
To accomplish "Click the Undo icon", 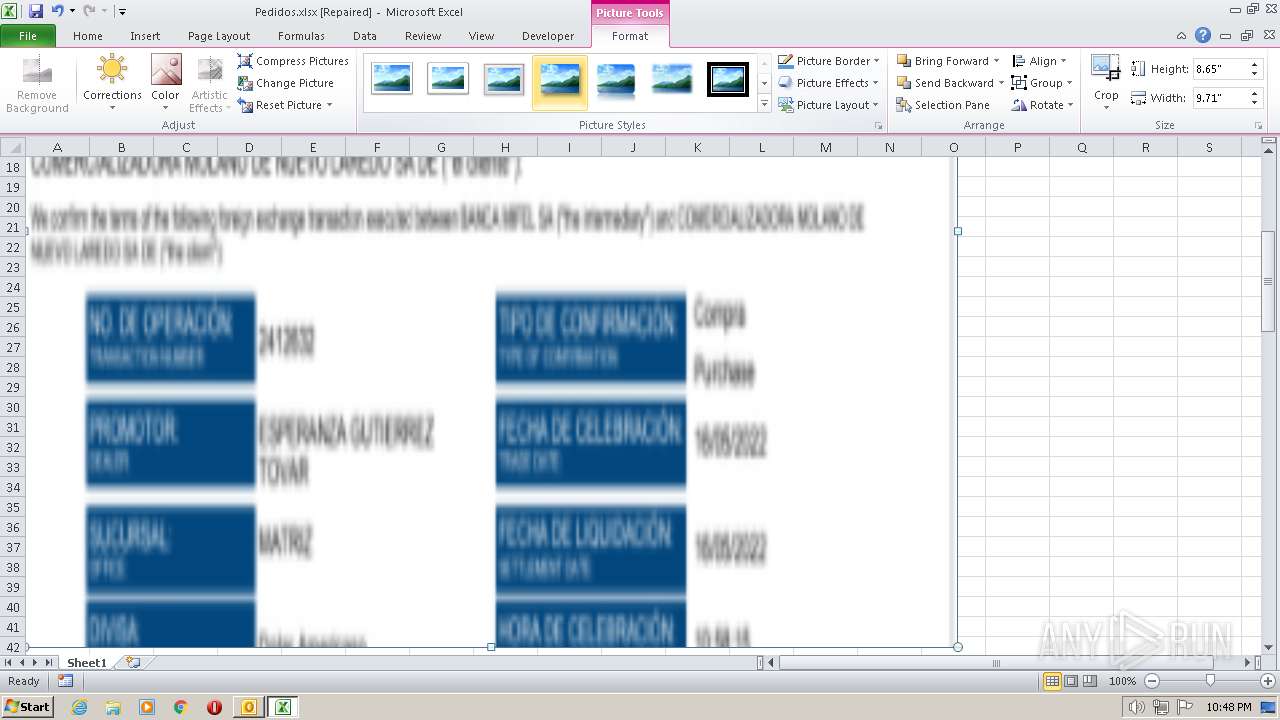I will coord(58,11).
